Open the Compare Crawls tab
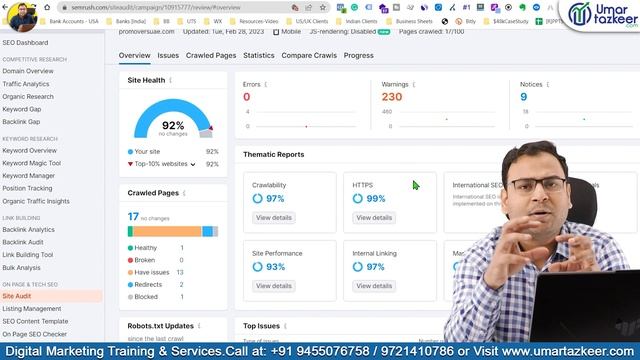Viewport: 640px width, 360px height. (x=309, y=56)
